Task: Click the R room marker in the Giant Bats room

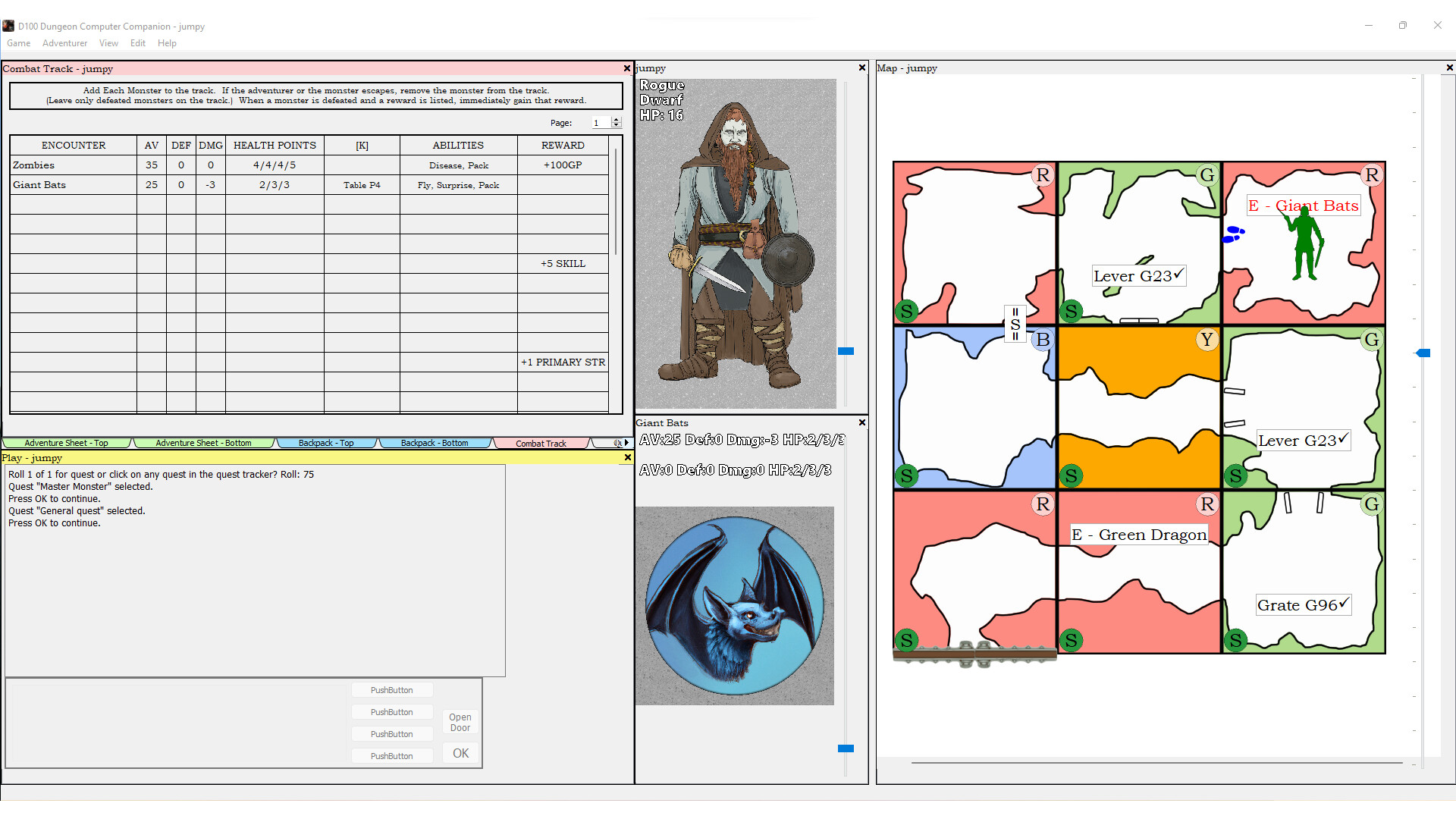Action: [1373, 174]
